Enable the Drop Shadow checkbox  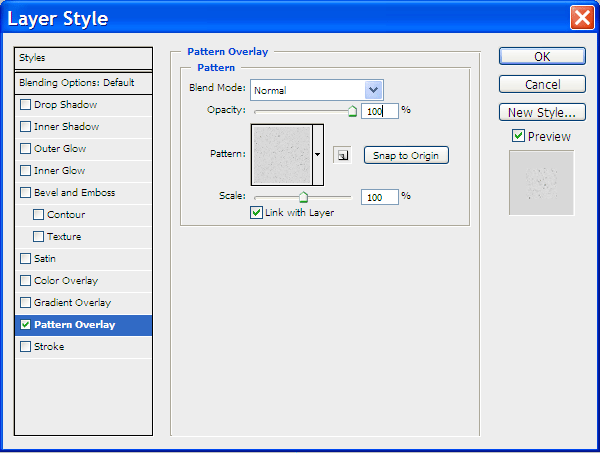26,105
